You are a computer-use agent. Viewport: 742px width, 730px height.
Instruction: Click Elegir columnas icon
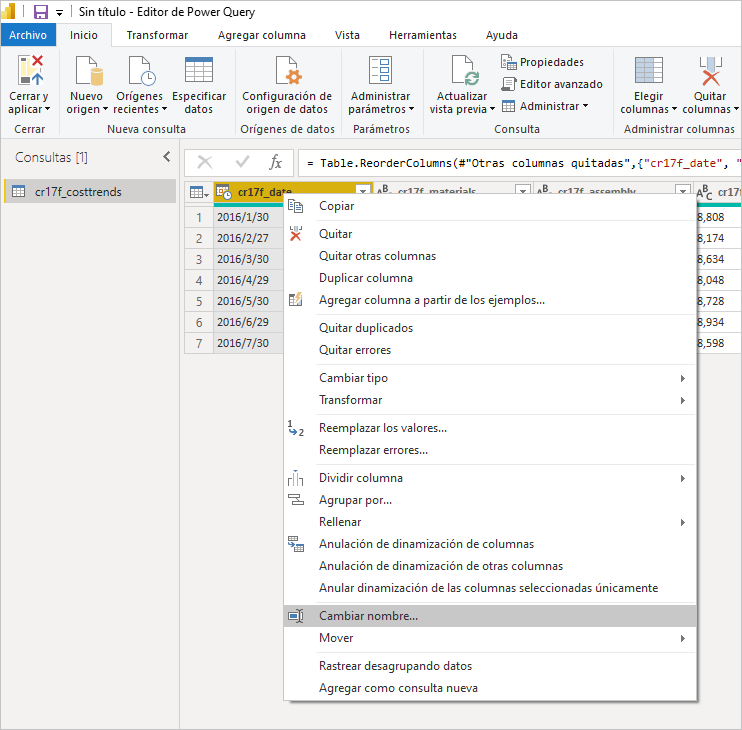coord(648,70)
